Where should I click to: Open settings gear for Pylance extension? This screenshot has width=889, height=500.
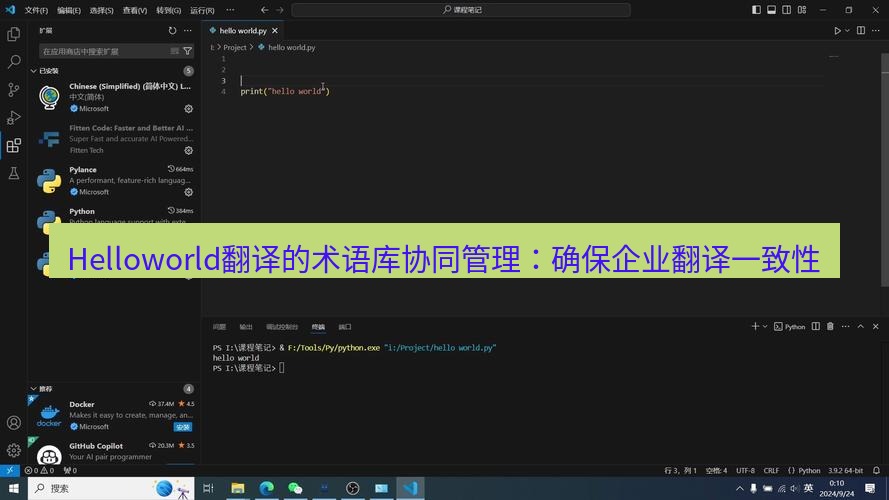189,192
